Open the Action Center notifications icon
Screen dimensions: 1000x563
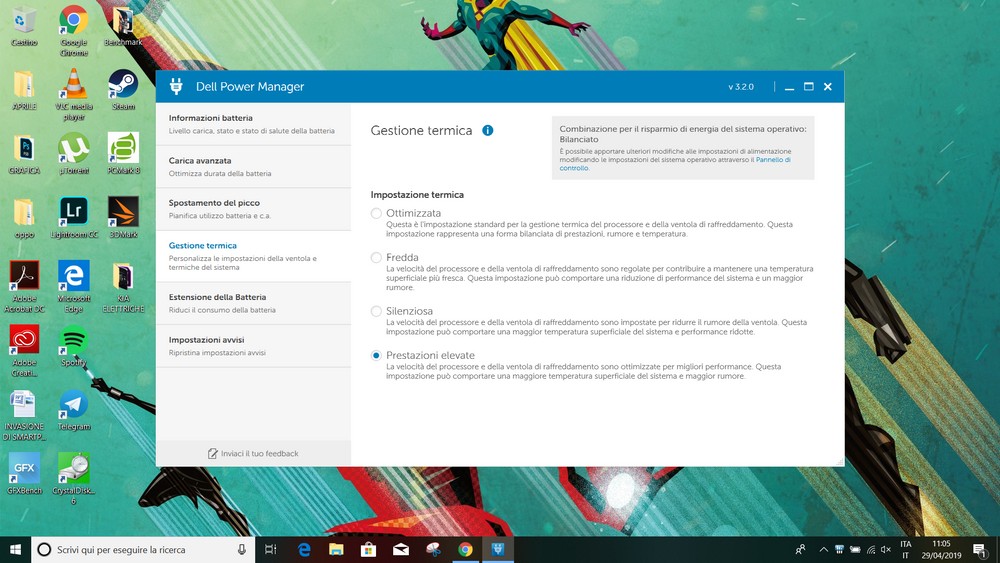pyautogui.click(x=979, y=549)
